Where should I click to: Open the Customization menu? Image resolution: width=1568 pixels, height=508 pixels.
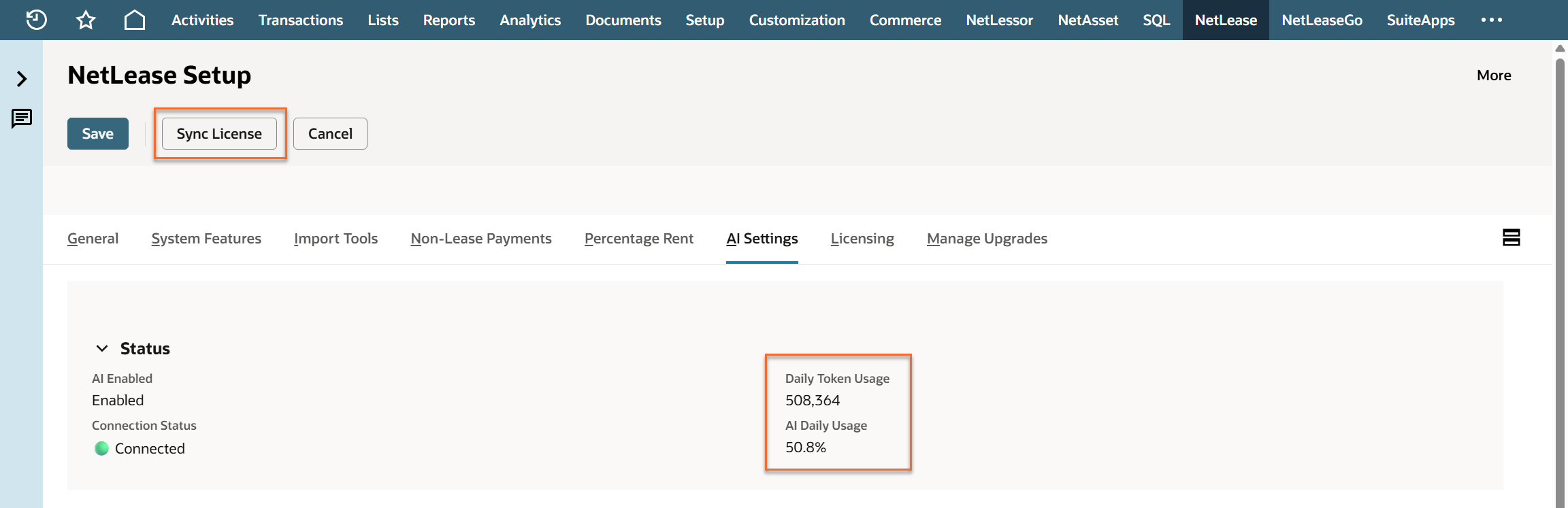797,20
